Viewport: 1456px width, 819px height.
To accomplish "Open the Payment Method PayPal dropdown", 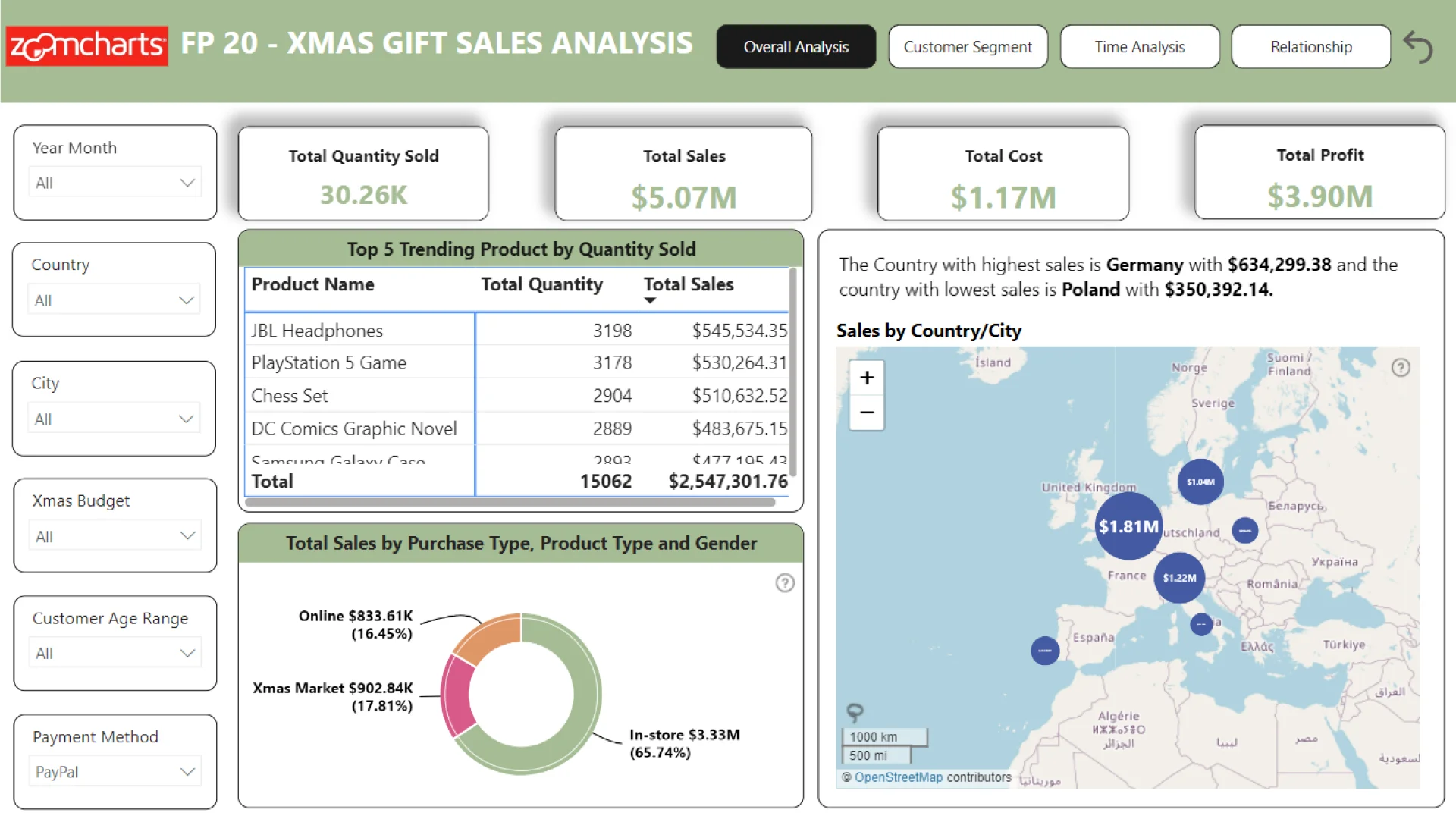I will [x=115, y=772].
